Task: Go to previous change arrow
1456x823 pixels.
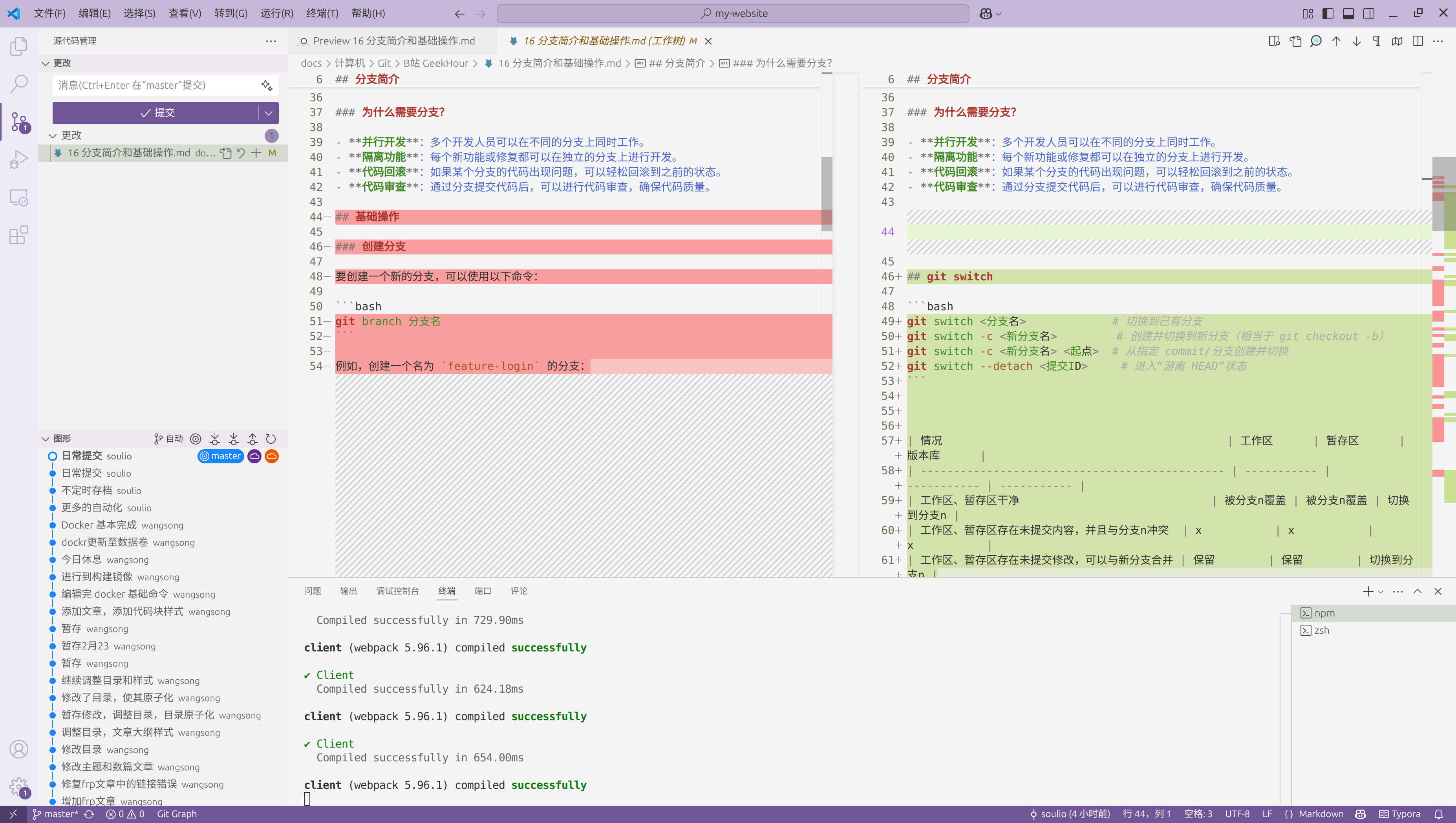Action: 1336,41
